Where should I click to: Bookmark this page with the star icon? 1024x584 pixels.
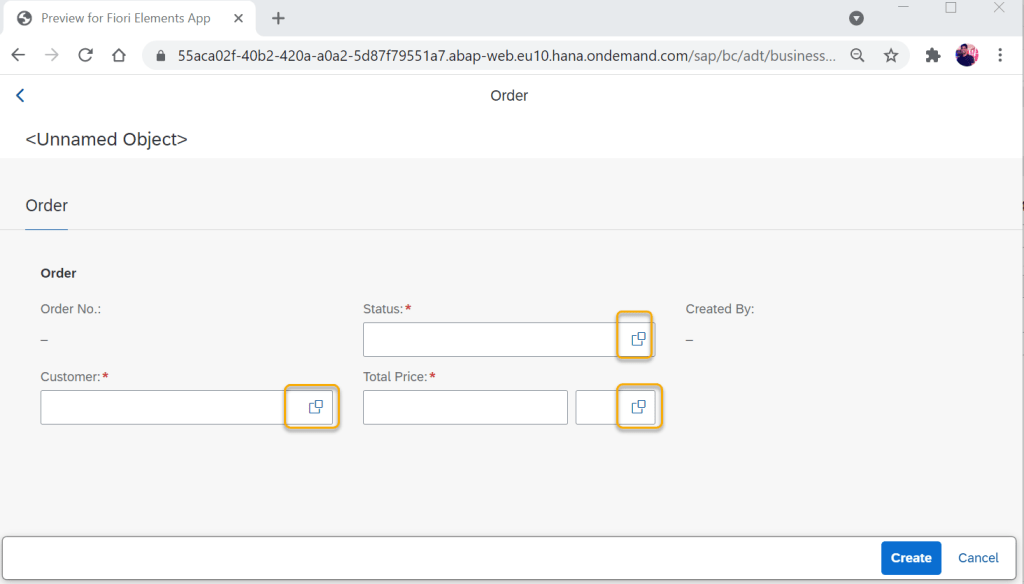(890, 56)
